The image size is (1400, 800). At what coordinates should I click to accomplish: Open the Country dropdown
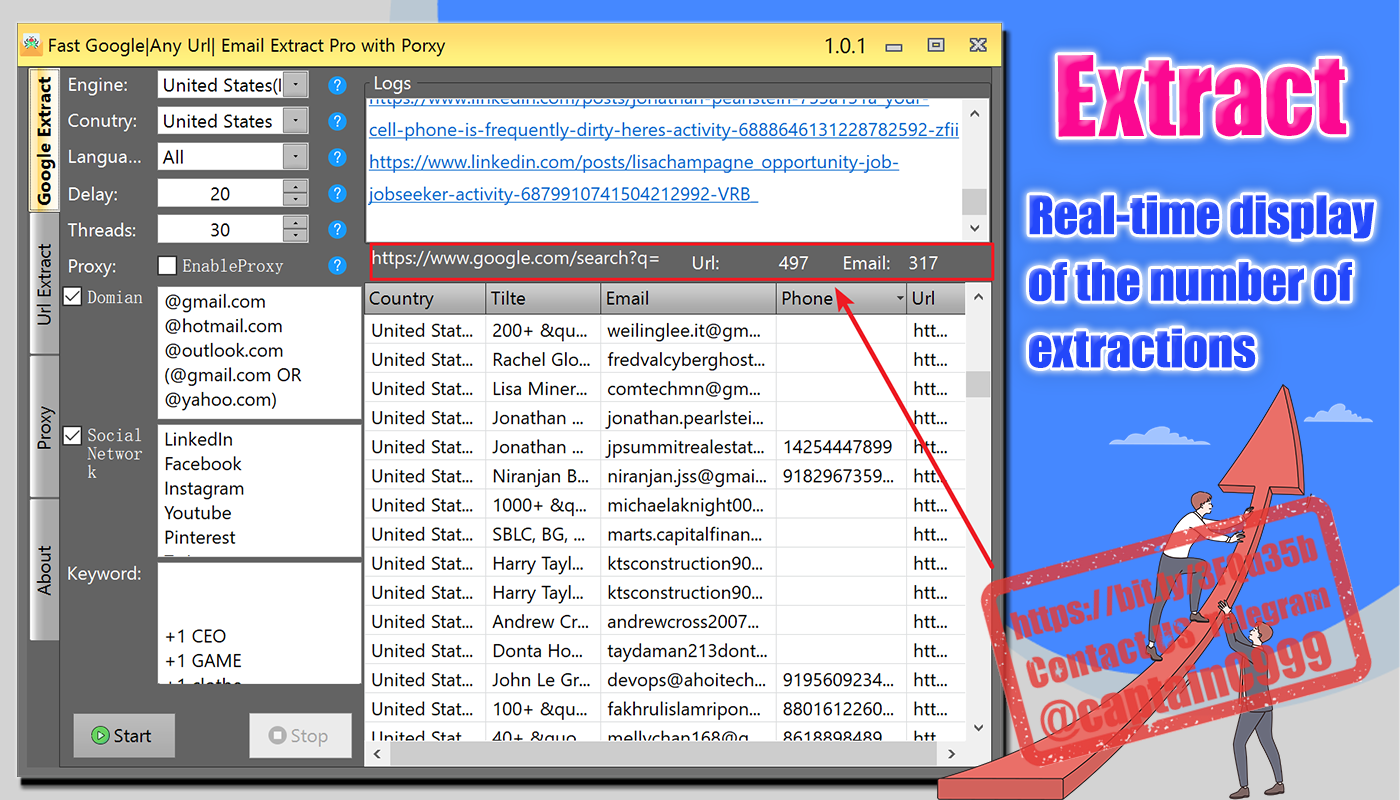(x=295, y=121)
